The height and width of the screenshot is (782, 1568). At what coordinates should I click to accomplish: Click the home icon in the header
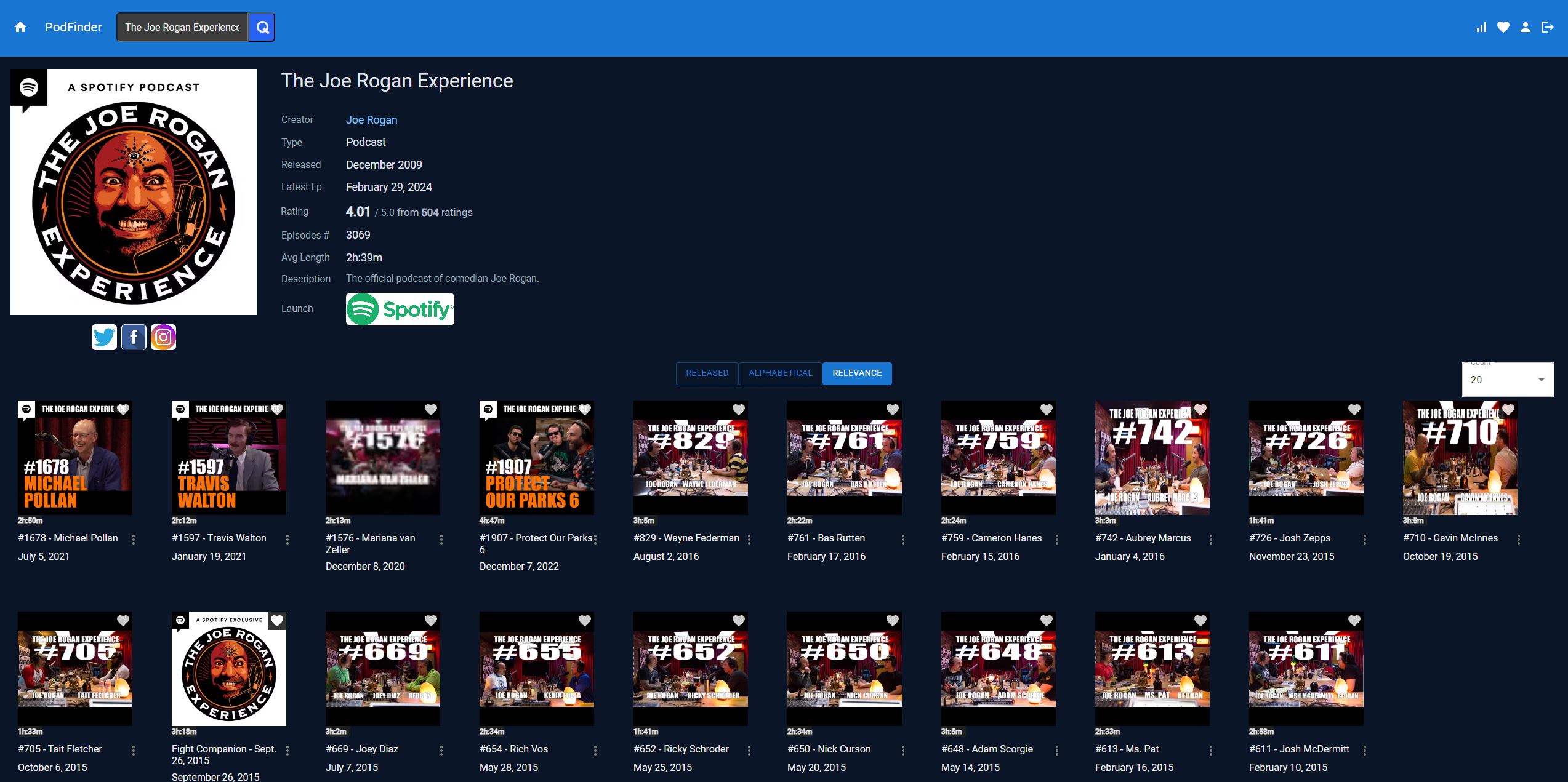(x=20, y=27)
